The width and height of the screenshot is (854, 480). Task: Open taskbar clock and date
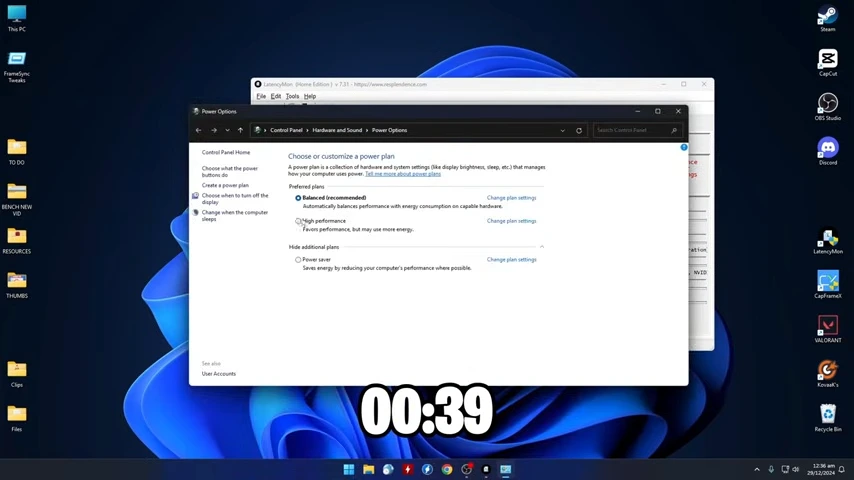pos(823,469)
